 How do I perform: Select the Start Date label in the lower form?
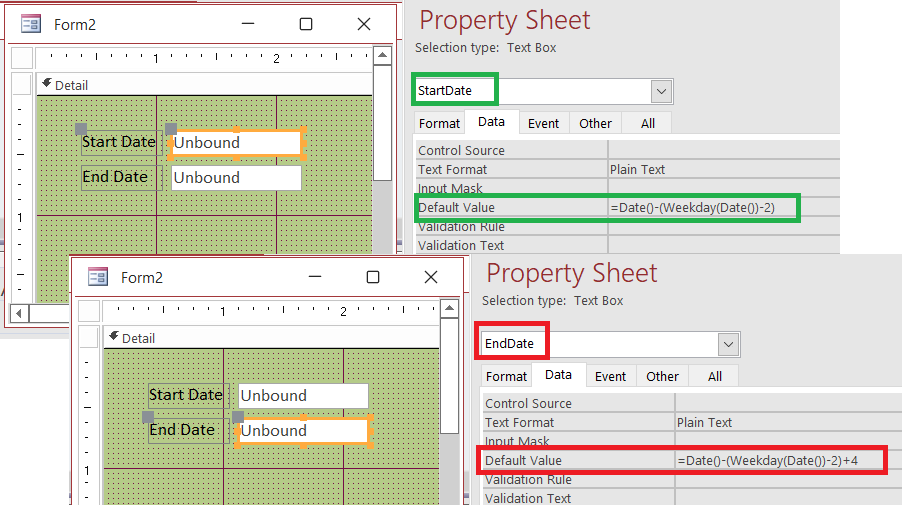coord(186,395)
